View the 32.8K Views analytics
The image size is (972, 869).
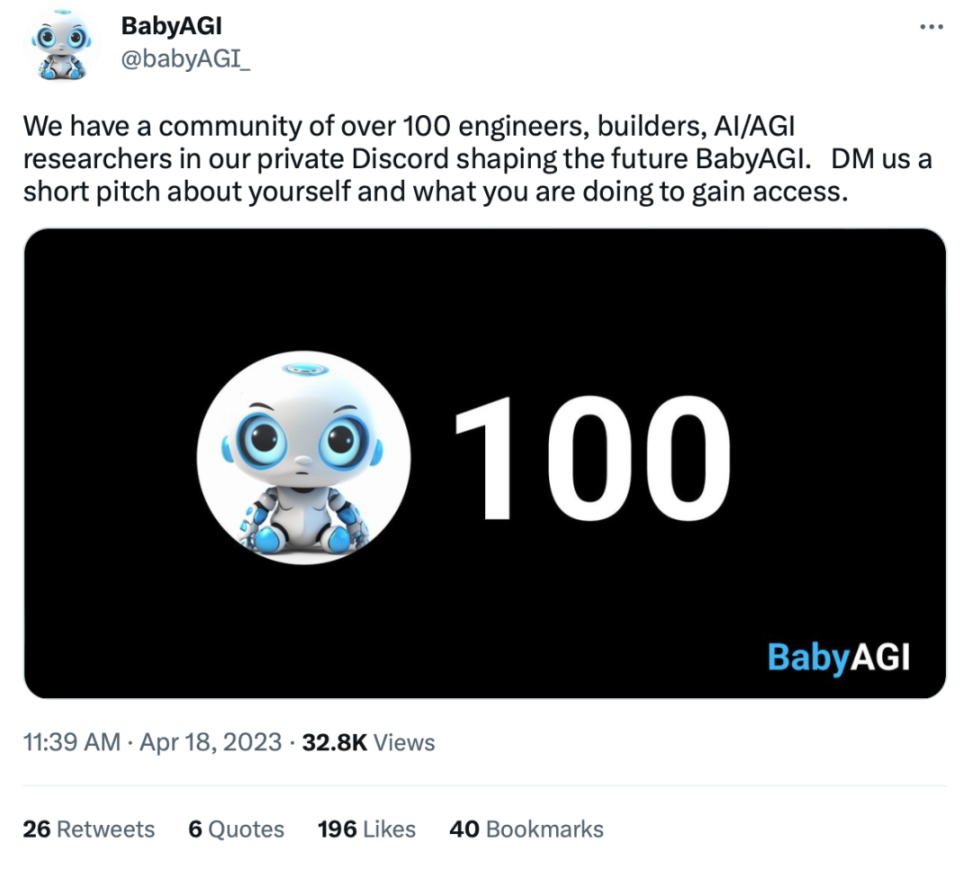point(368,743)
